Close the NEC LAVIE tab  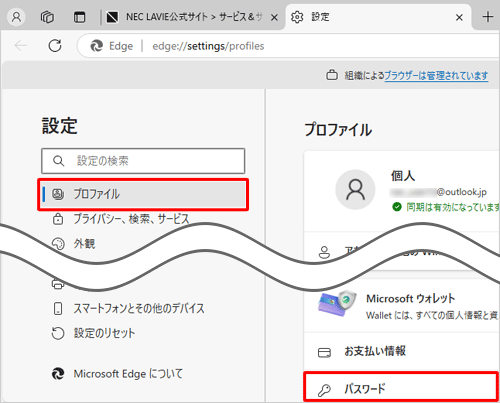(274, 17)
